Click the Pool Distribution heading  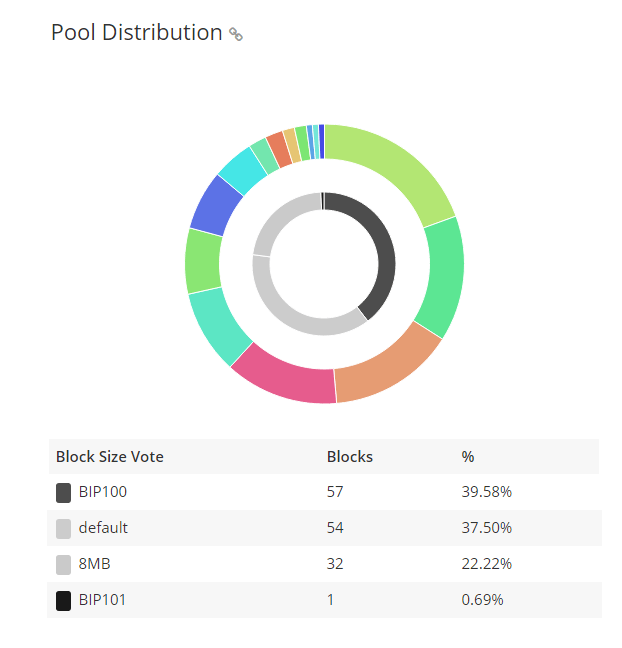[x=136, y=32]
